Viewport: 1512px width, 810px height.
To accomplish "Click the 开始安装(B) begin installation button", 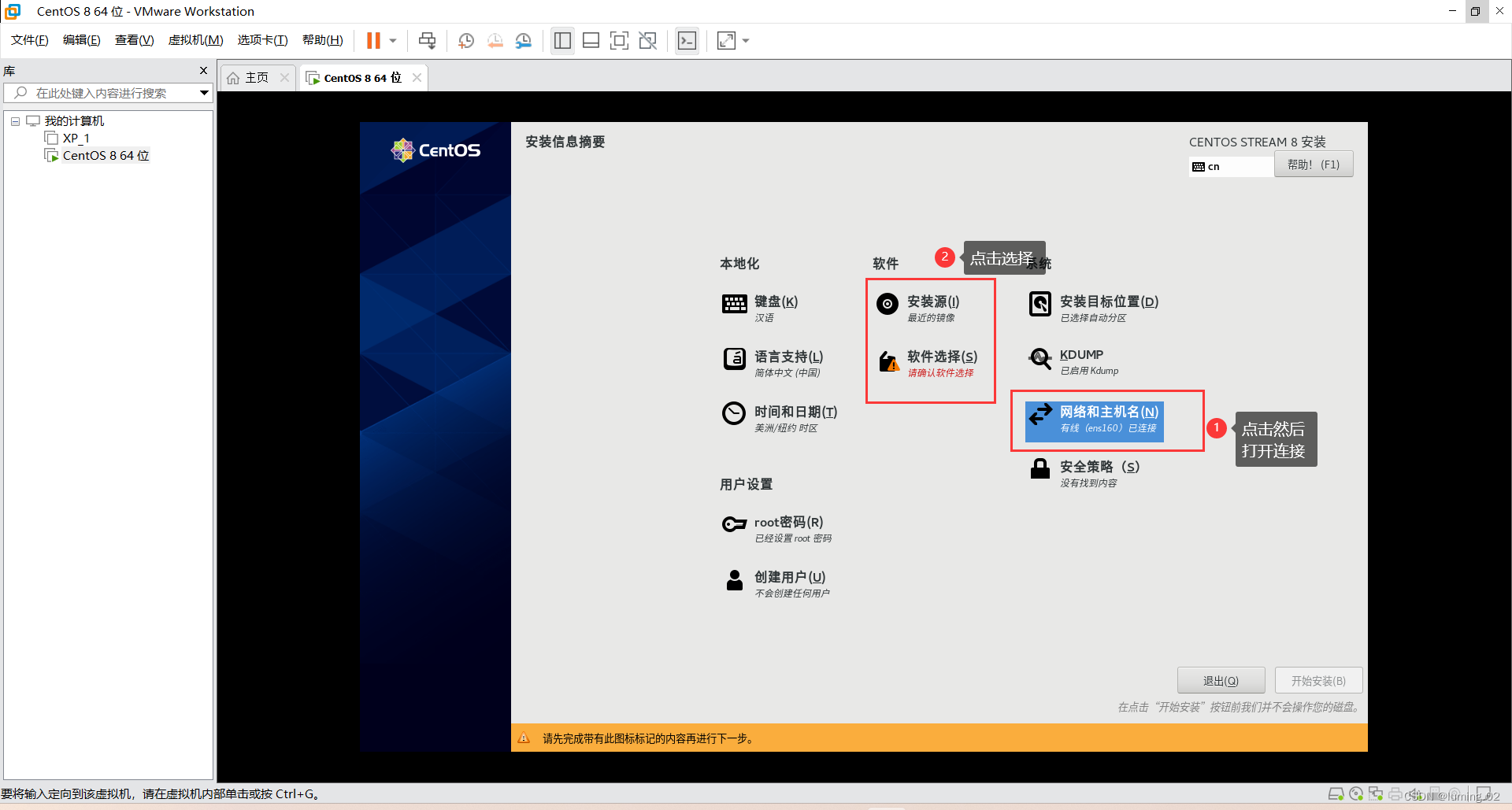I will pos(1318,681).
